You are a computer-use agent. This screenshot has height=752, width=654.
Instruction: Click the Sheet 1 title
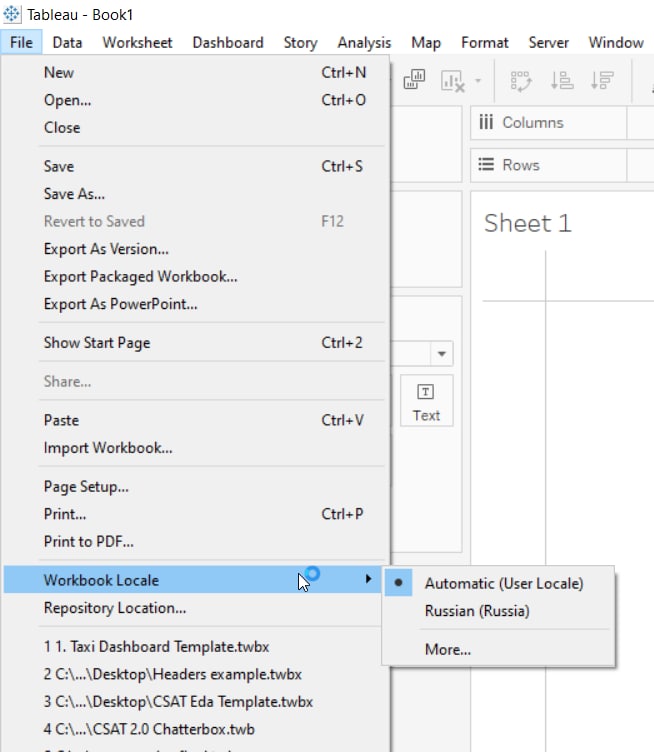click(527, 223)
